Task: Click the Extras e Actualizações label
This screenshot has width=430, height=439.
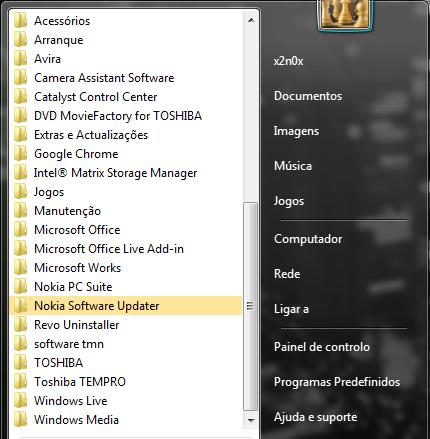Action: [x=91, y=135]
